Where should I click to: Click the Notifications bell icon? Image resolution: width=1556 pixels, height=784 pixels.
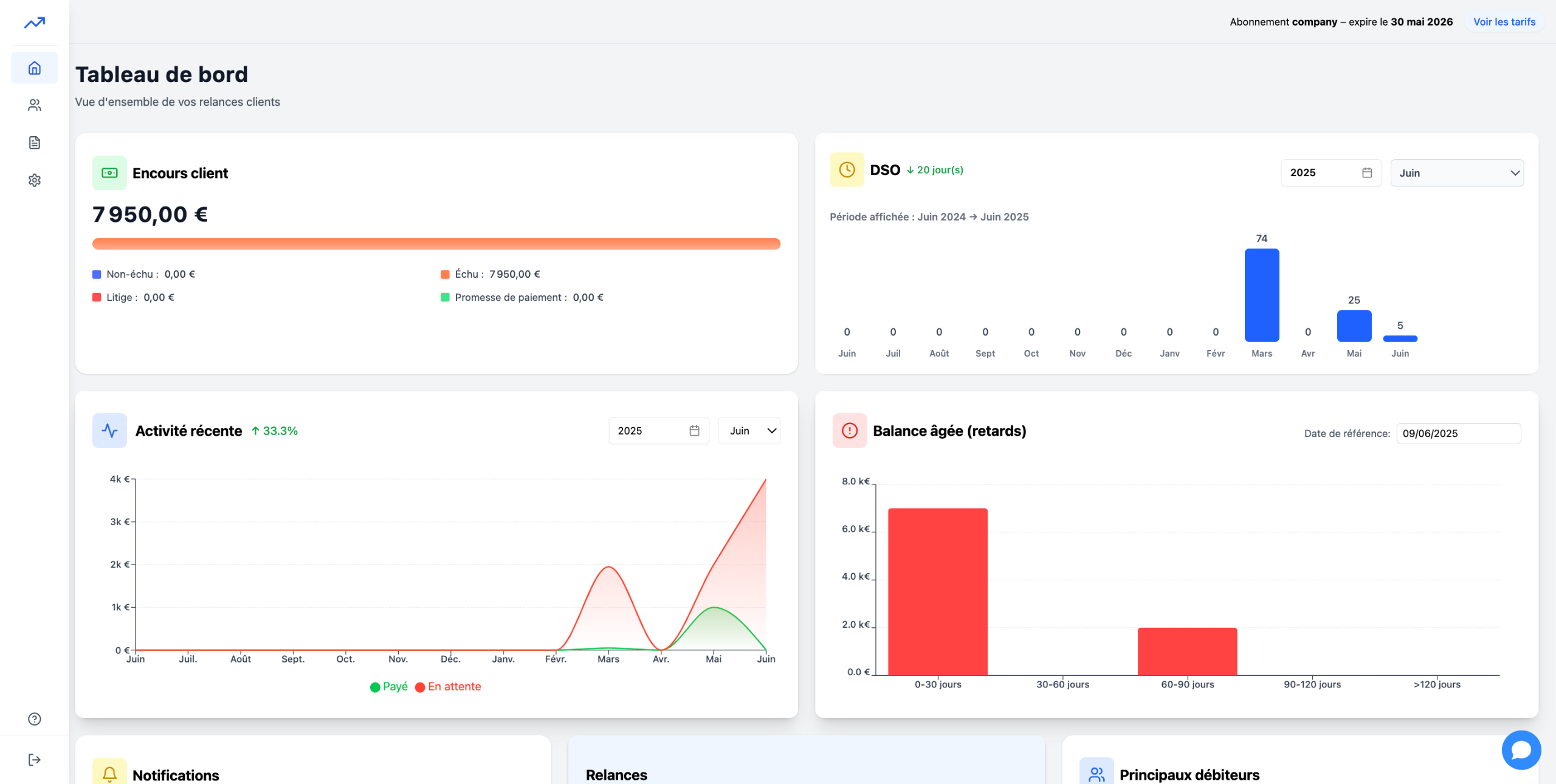109,774
